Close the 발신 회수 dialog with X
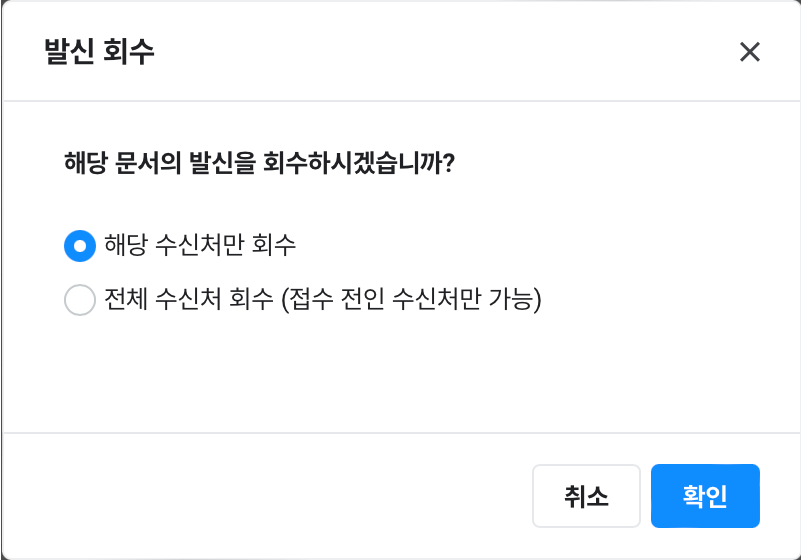The height and width of the screenshot is (560, 802). coord(749,52)
